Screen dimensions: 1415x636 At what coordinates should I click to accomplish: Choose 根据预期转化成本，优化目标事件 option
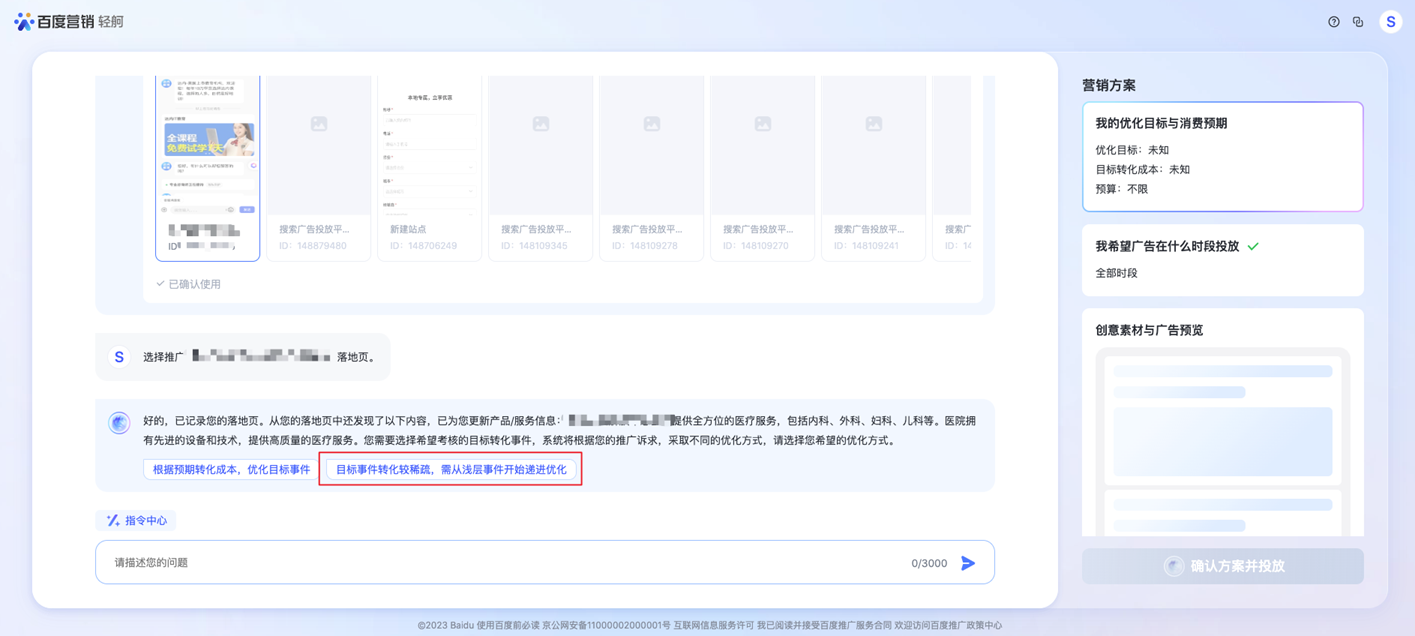click(x=231, y=469)
